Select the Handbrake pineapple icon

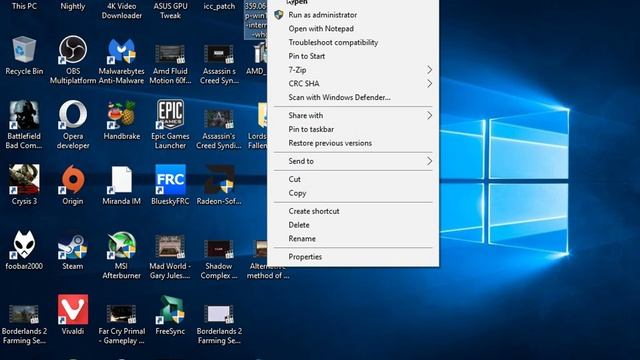(121, 114)
